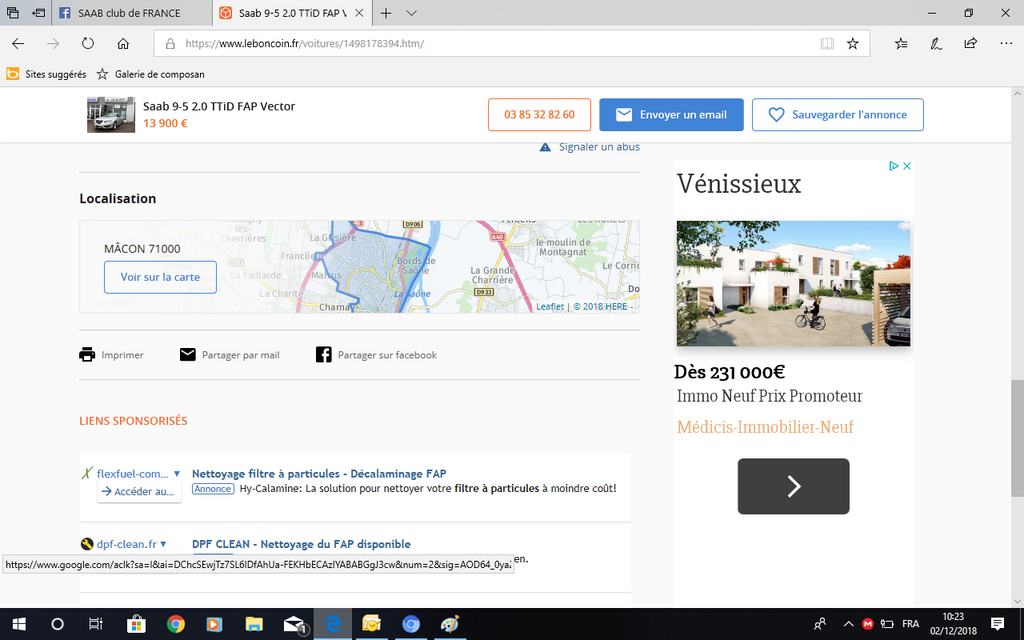Click Partager par mail envelope icon
Image resolution: width=1024 pixels, height=640 pixels.
[187, 355]
